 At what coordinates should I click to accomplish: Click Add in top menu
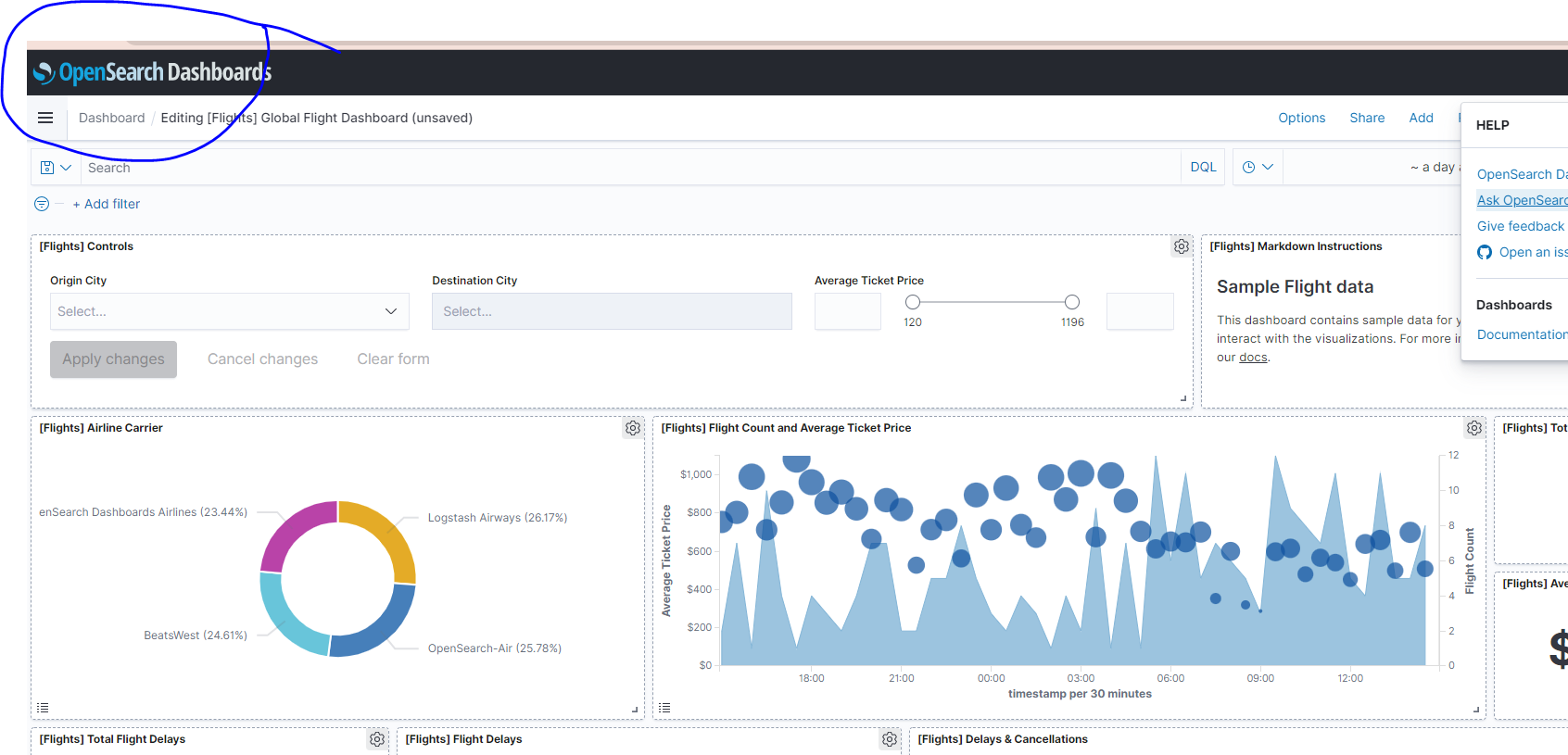click(1421, 118)
